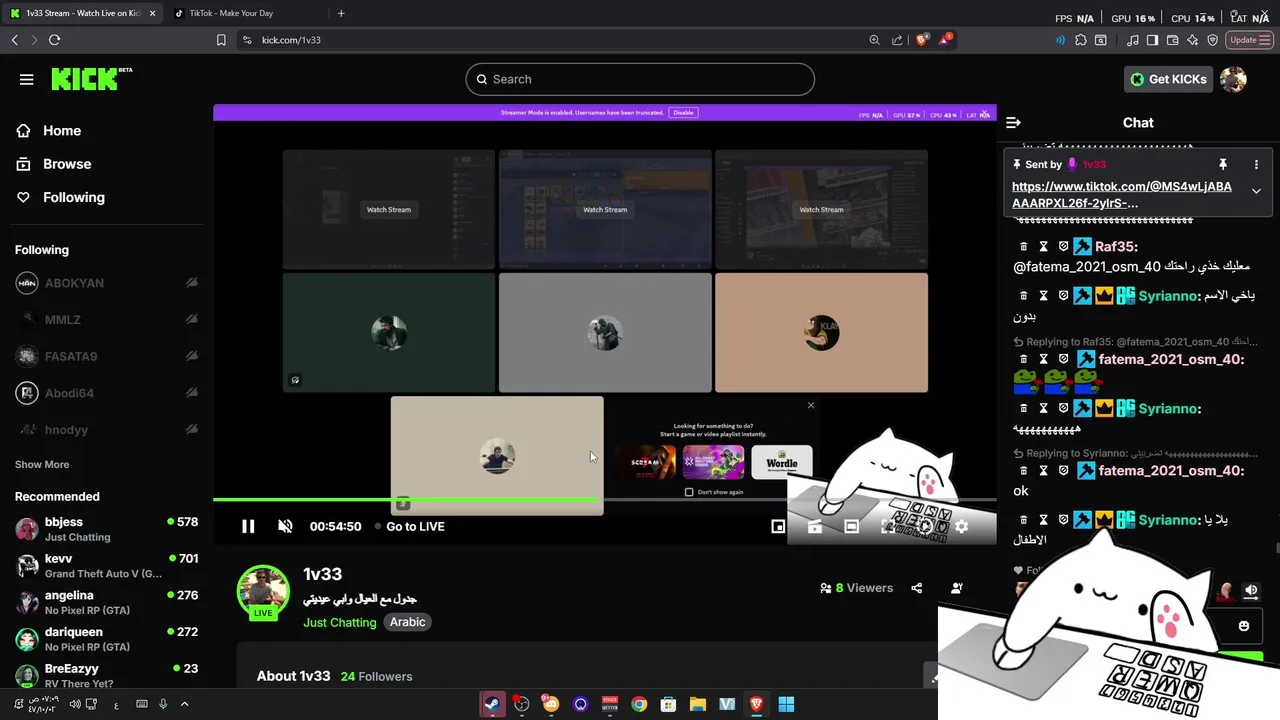Reload the current page

click(54, 40)
